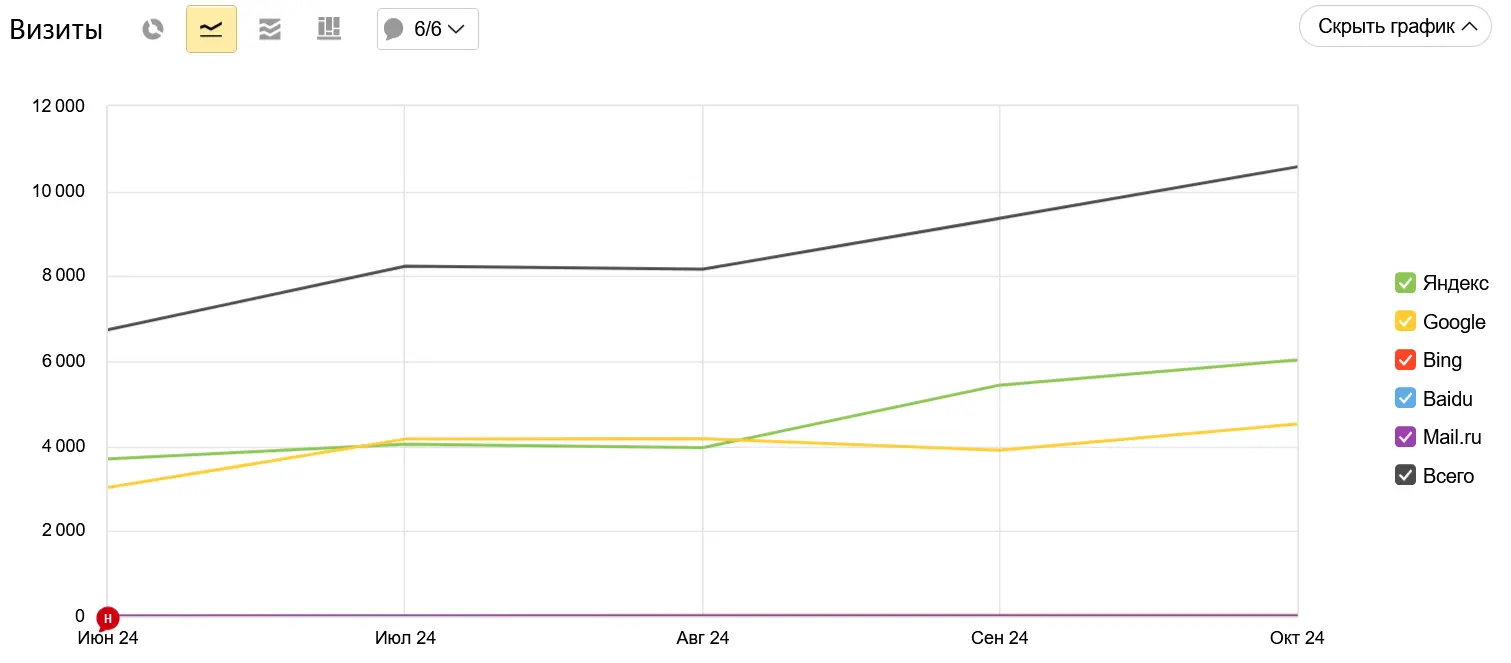The height and width of the screenshot is (663, 1511).
Task: Hide the Всего total series
Action: (x=1405, y=476)
